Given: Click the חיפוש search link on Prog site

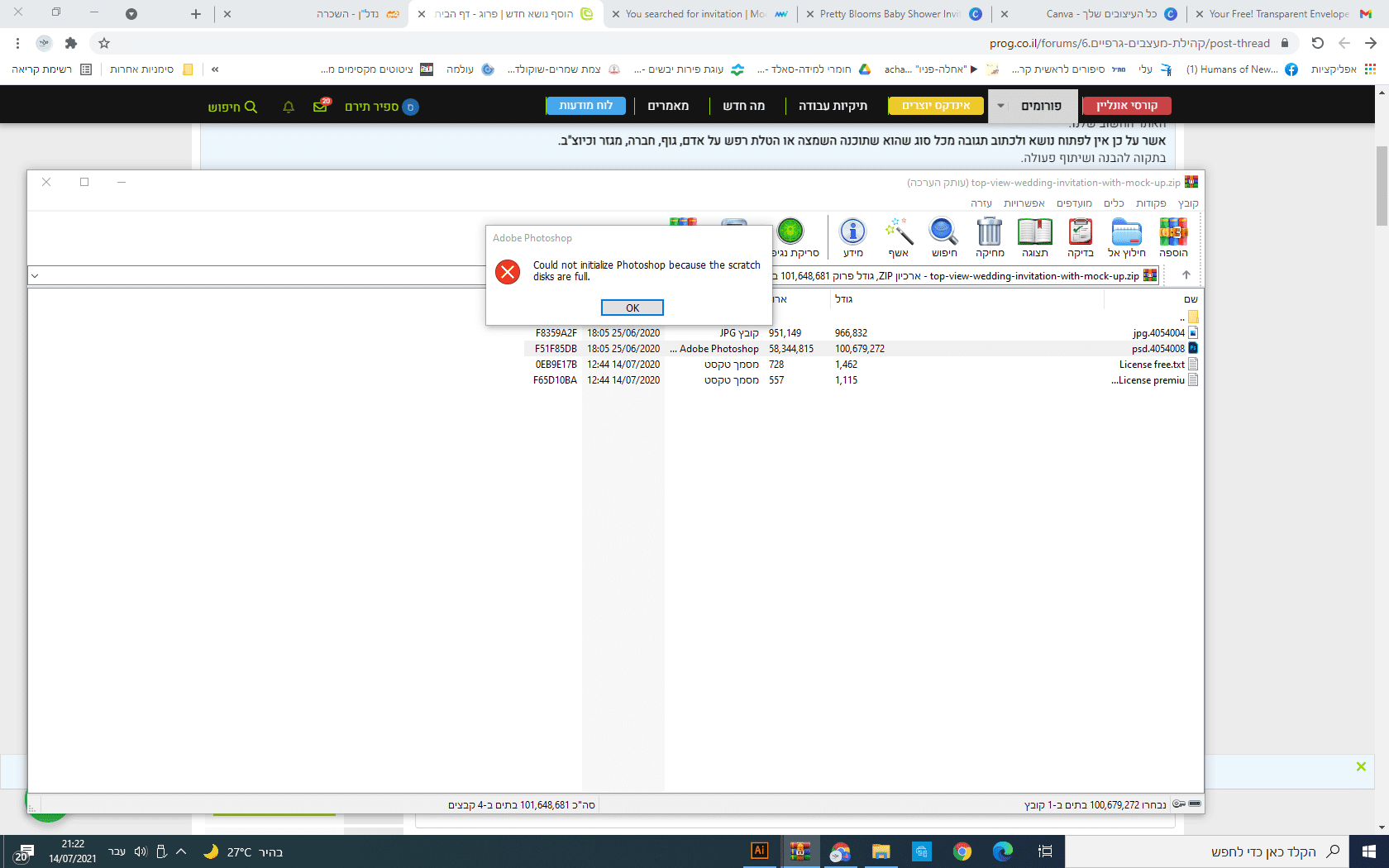Looking at the screenshot, I should [x=232, y=107].
